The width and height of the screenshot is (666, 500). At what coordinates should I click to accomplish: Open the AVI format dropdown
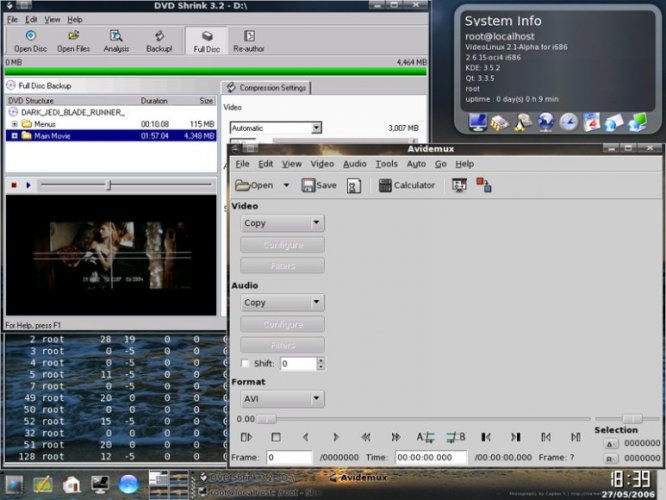282,399
